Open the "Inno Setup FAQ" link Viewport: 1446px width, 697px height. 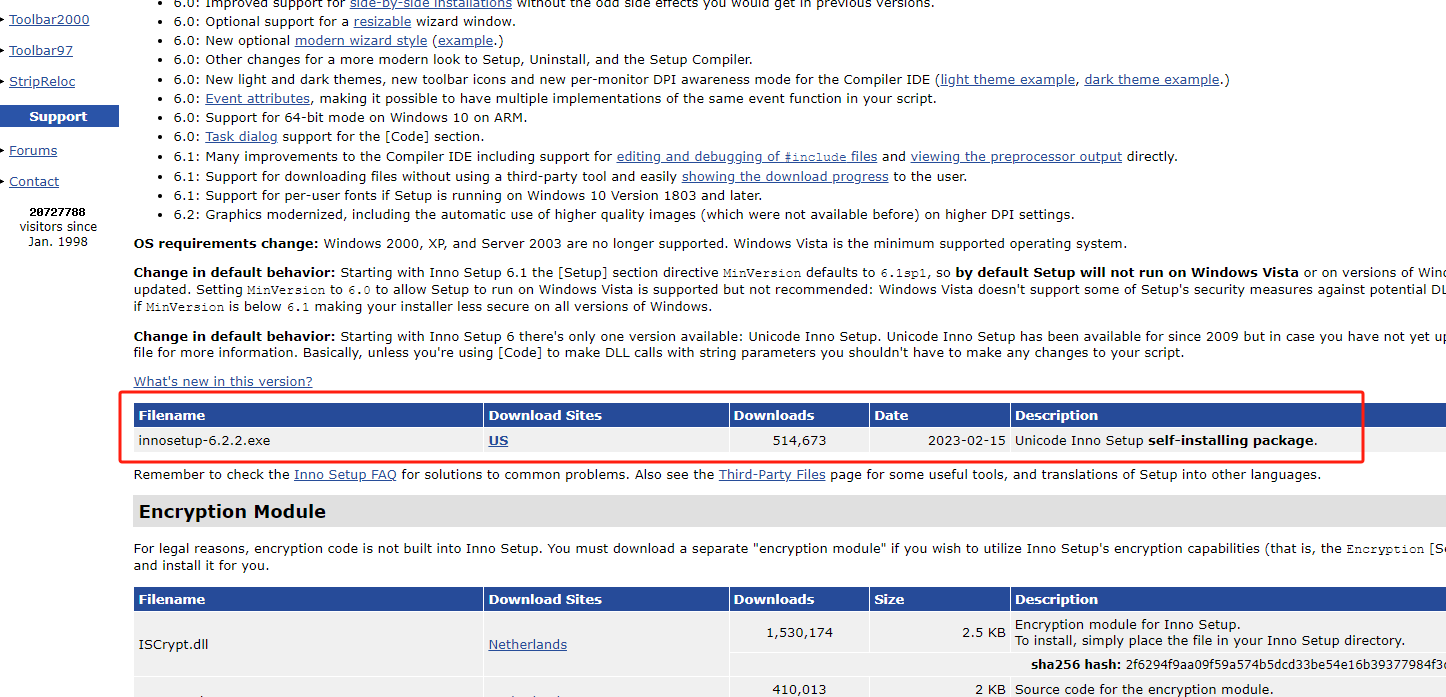(x=345, y=474)
